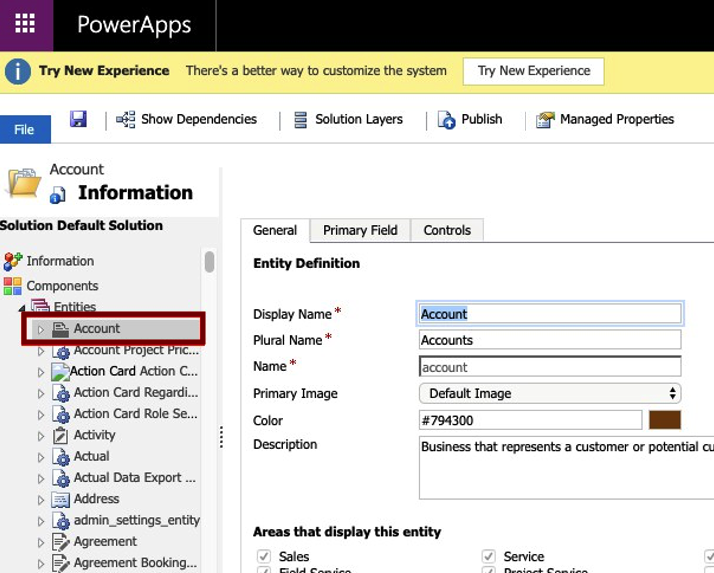Screen dimensions: 714x573
Task: Toggle the Service checkbox
Action: (489, 556)
